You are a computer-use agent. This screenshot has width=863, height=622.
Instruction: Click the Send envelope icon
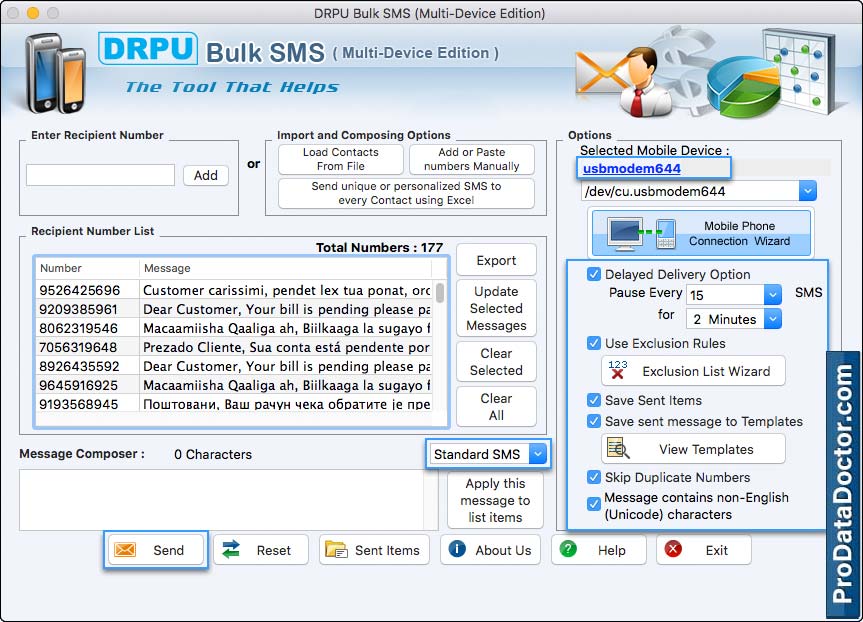(x=125, y=549)
